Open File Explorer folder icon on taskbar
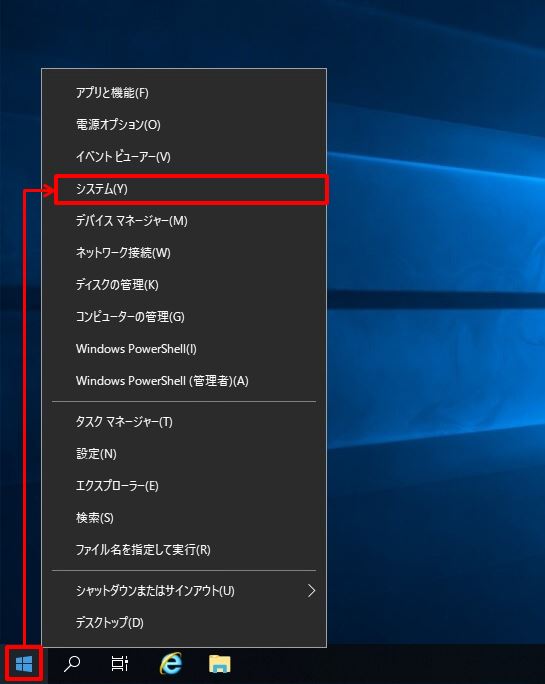 click(x=219, y=664)
